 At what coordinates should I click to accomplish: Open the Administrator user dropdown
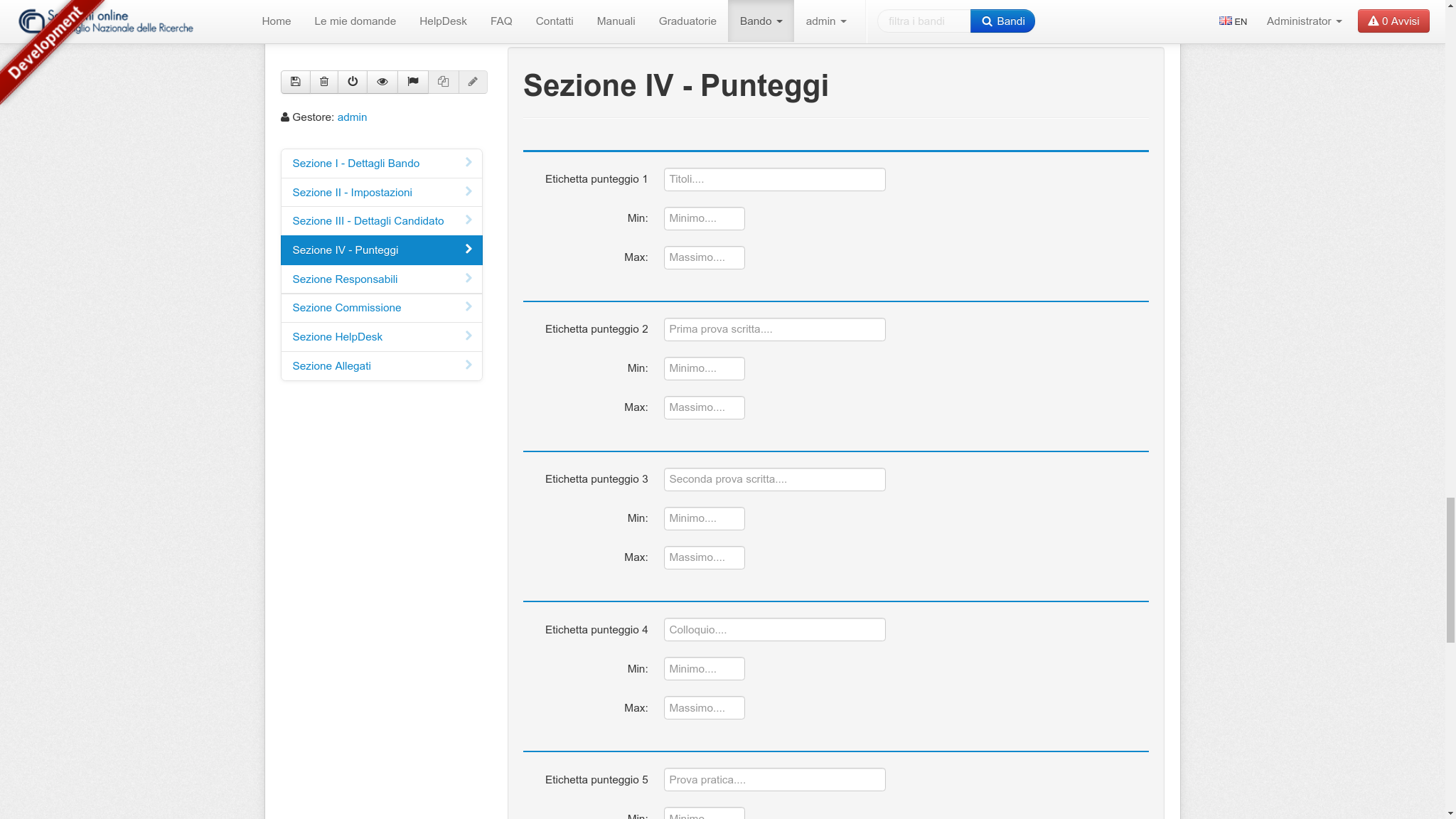(1304, 21)
